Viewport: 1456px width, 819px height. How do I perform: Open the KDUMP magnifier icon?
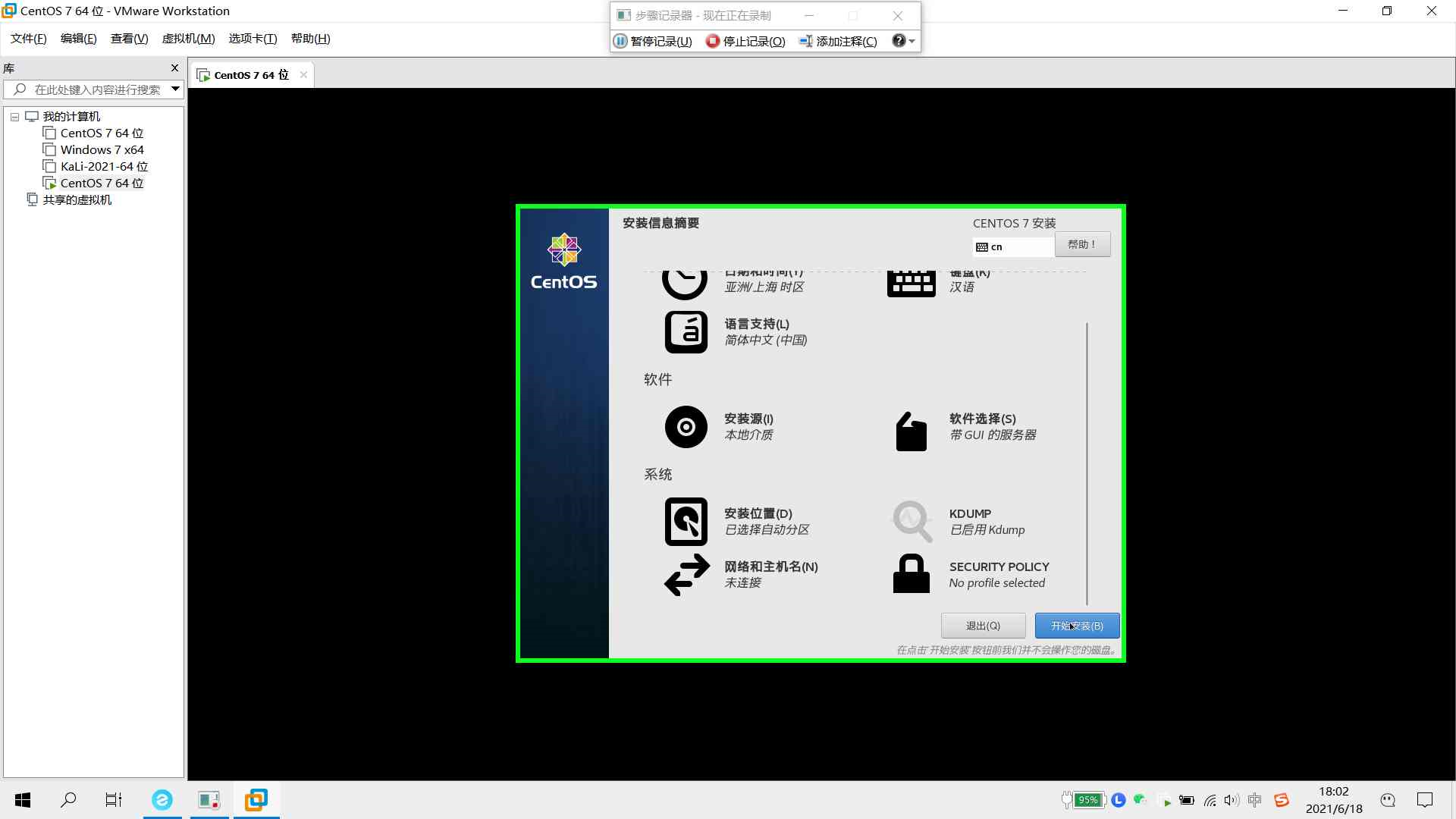pos(912,522)
